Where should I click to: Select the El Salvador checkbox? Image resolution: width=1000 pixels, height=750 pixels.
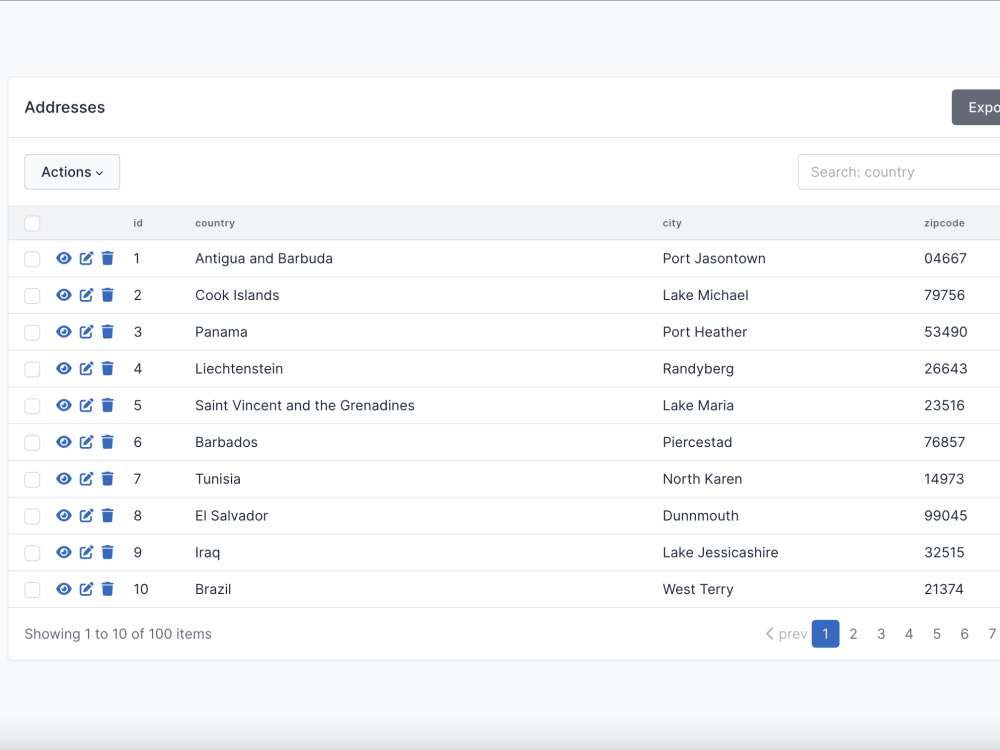click(32, 516)
